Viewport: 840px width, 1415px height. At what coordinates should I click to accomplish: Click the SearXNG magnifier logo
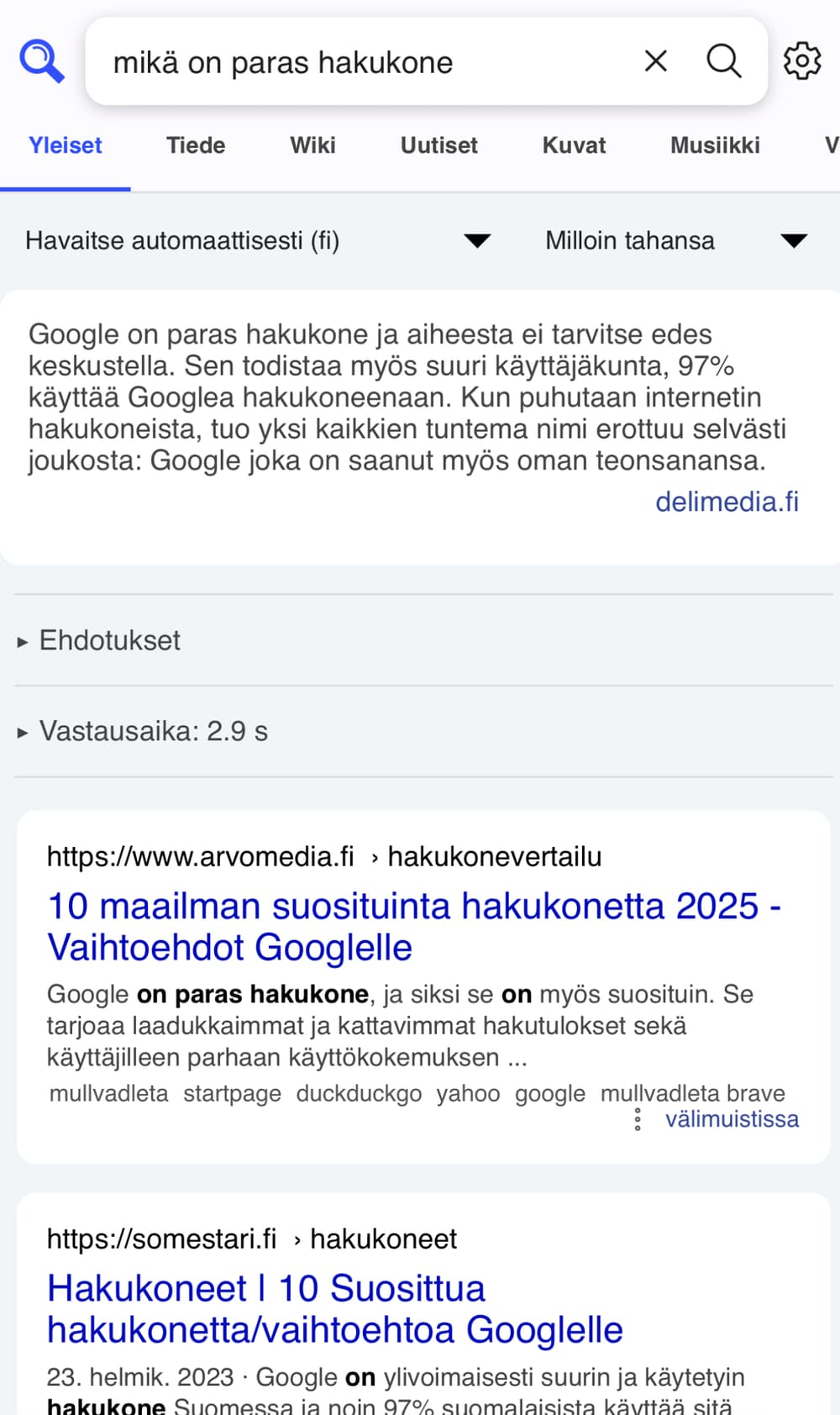tap(42, 61)
